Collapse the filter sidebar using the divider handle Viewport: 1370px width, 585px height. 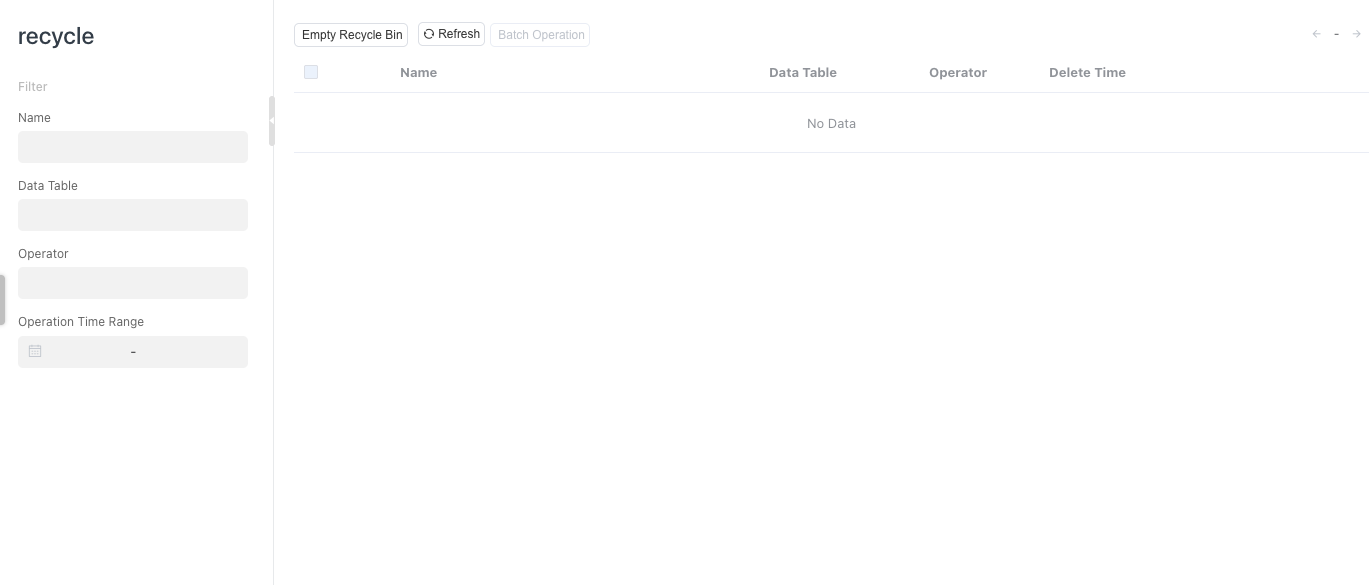(271, 121)
